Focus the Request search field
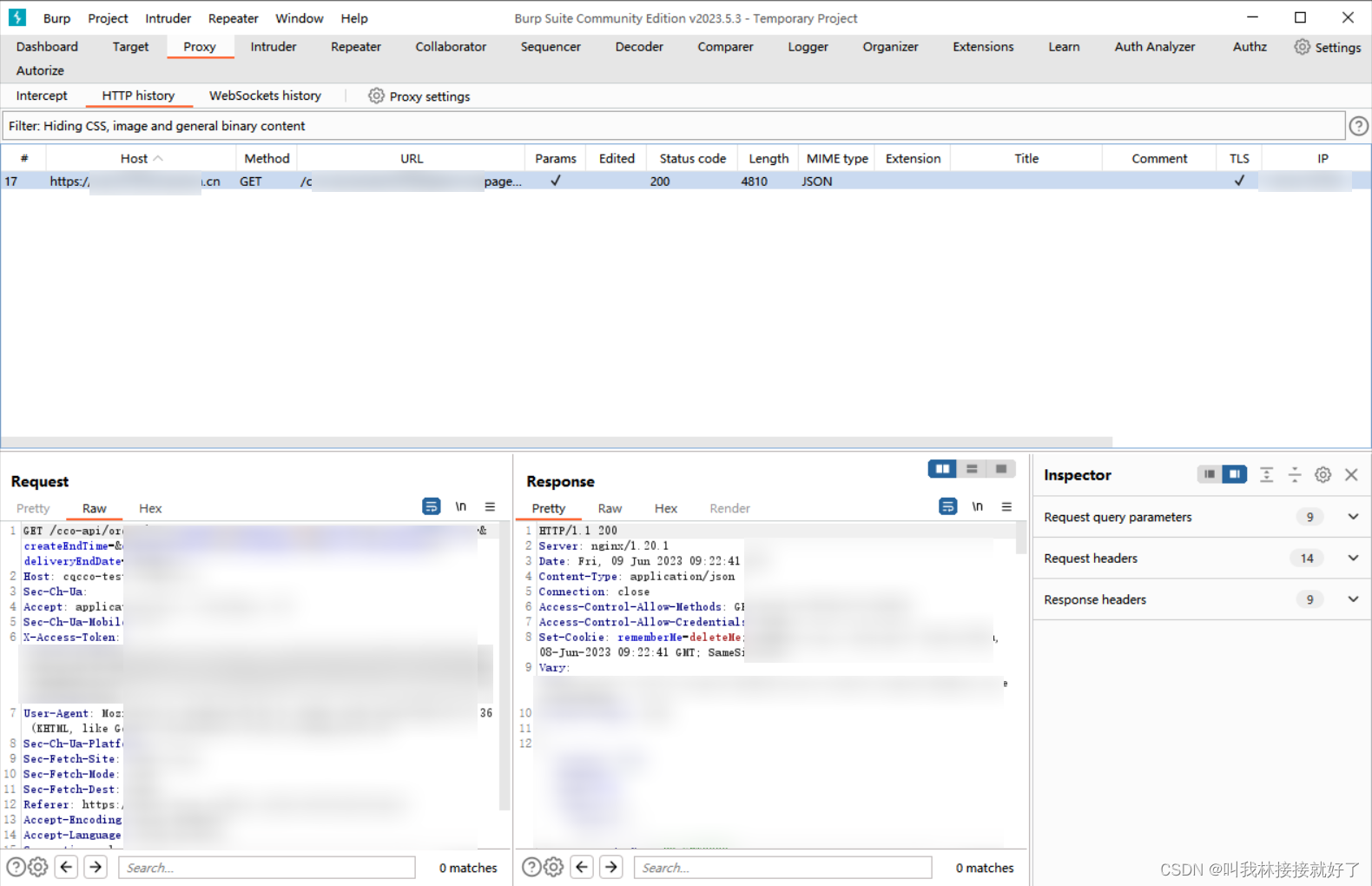Viewport: 1372px width, 886px height. [267, 867]
